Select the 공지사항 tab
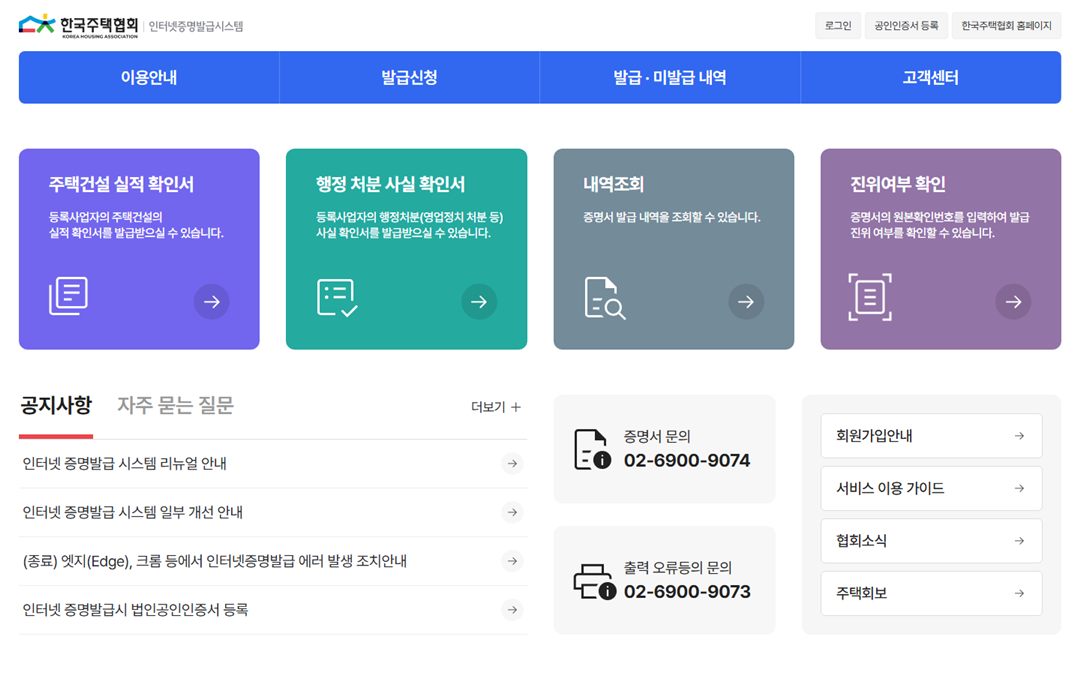Viewport: 1080px width, 675px height. 56,405
